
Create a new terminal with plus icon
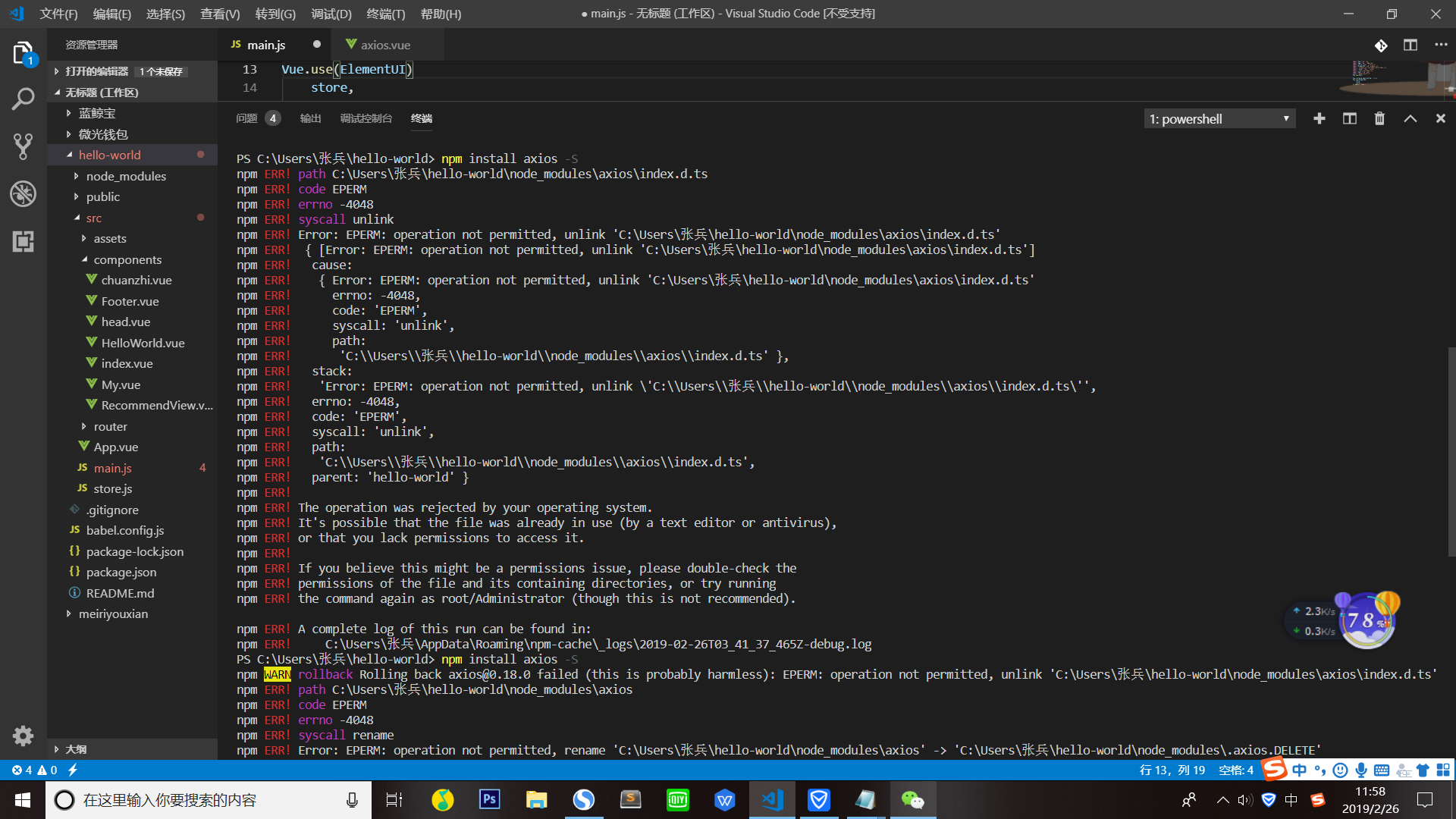click(1319, 119)
